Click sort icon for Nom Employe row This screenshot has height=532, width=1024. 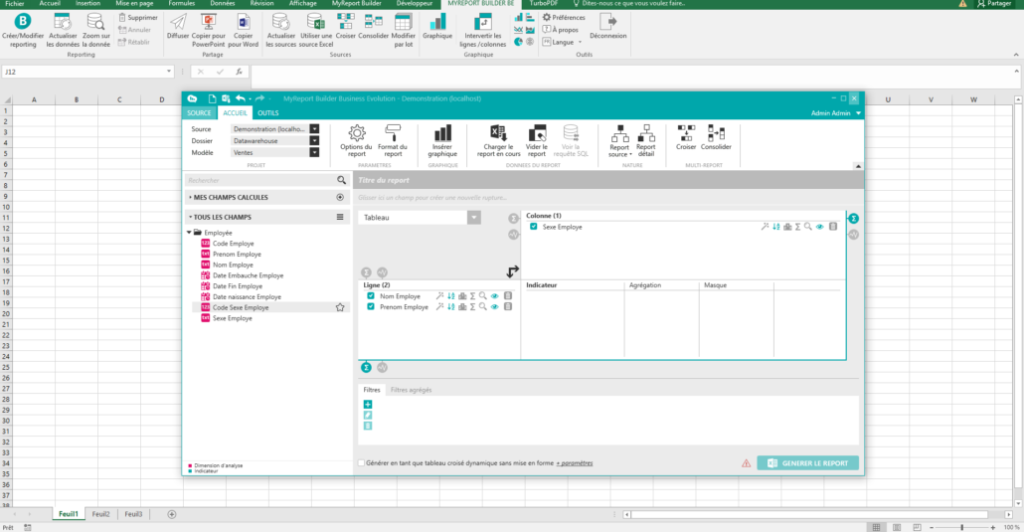(451, 296)
